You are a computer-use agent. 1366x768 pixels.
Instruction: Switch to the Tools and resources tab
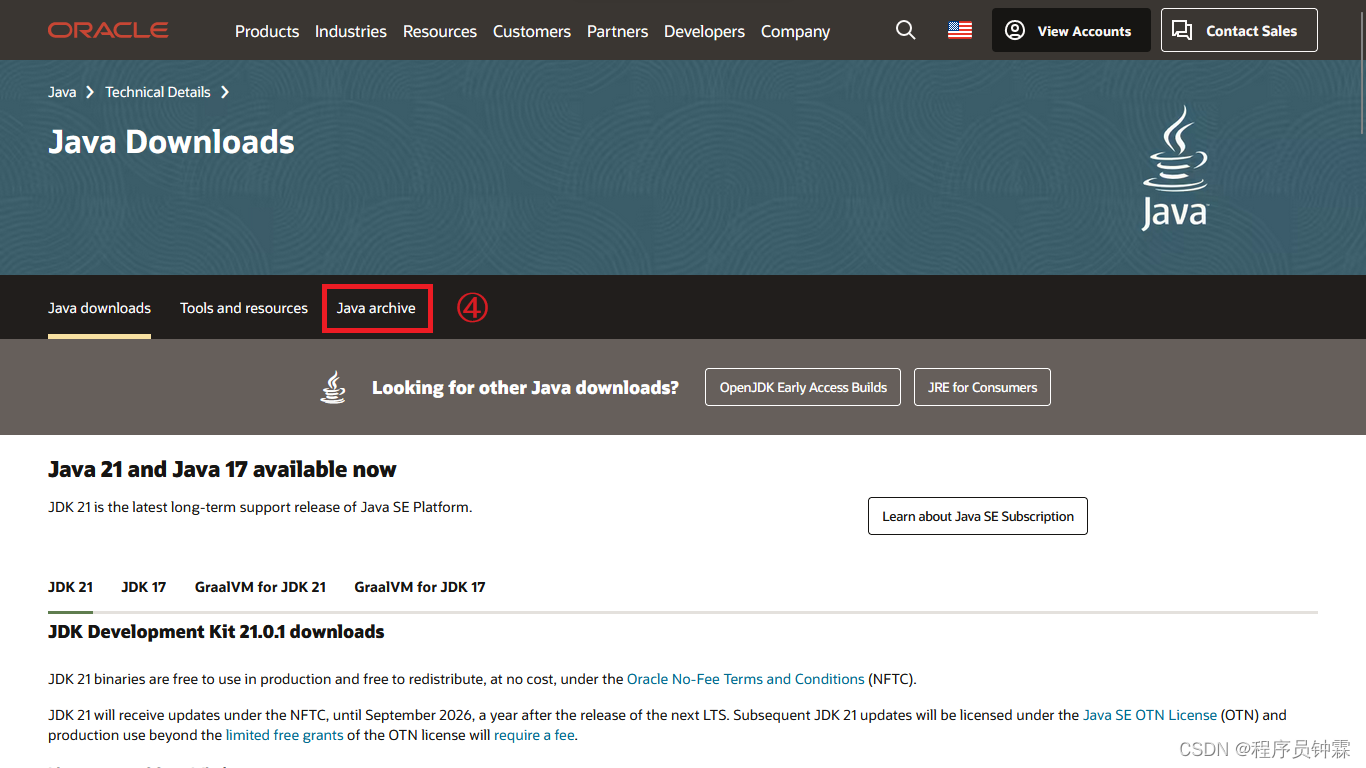(244, 308)
